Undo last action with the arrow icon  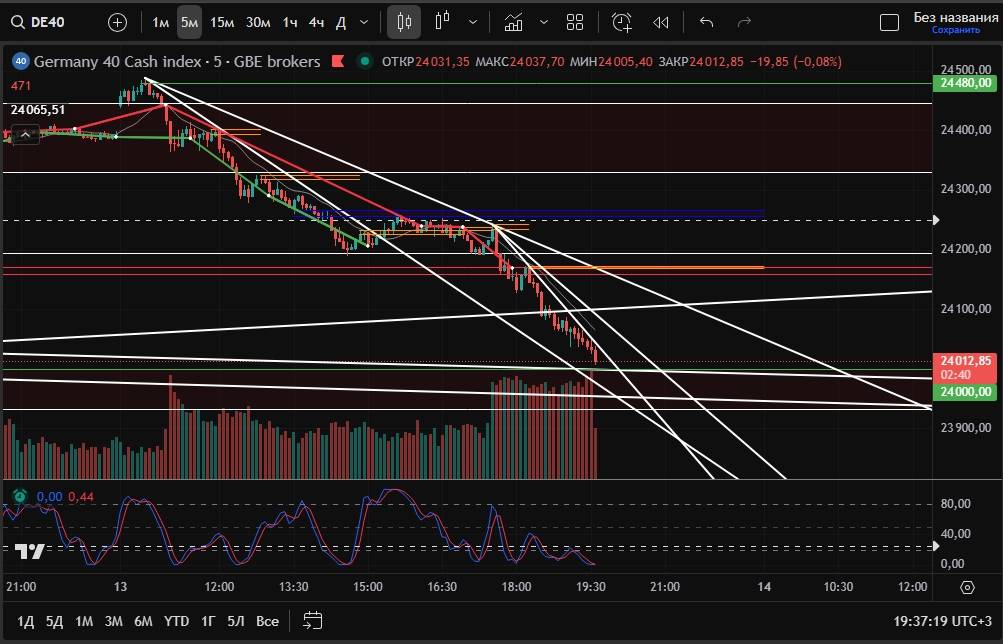(x=707, y=22)
